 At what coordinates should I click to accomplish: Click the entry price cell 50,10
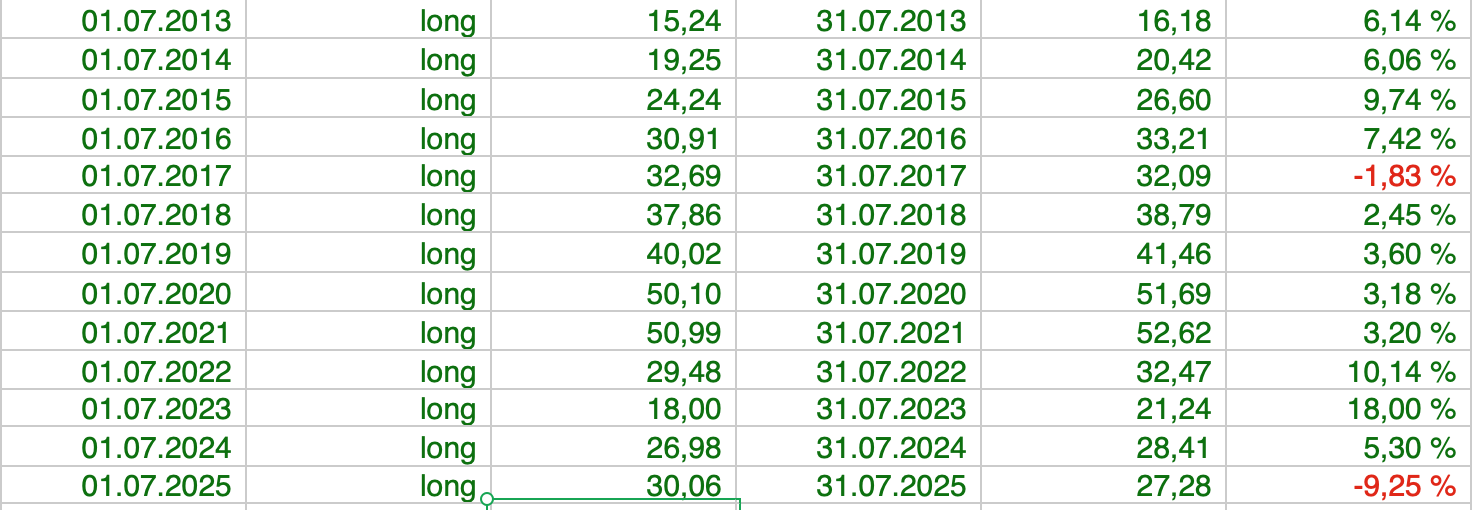684,294
